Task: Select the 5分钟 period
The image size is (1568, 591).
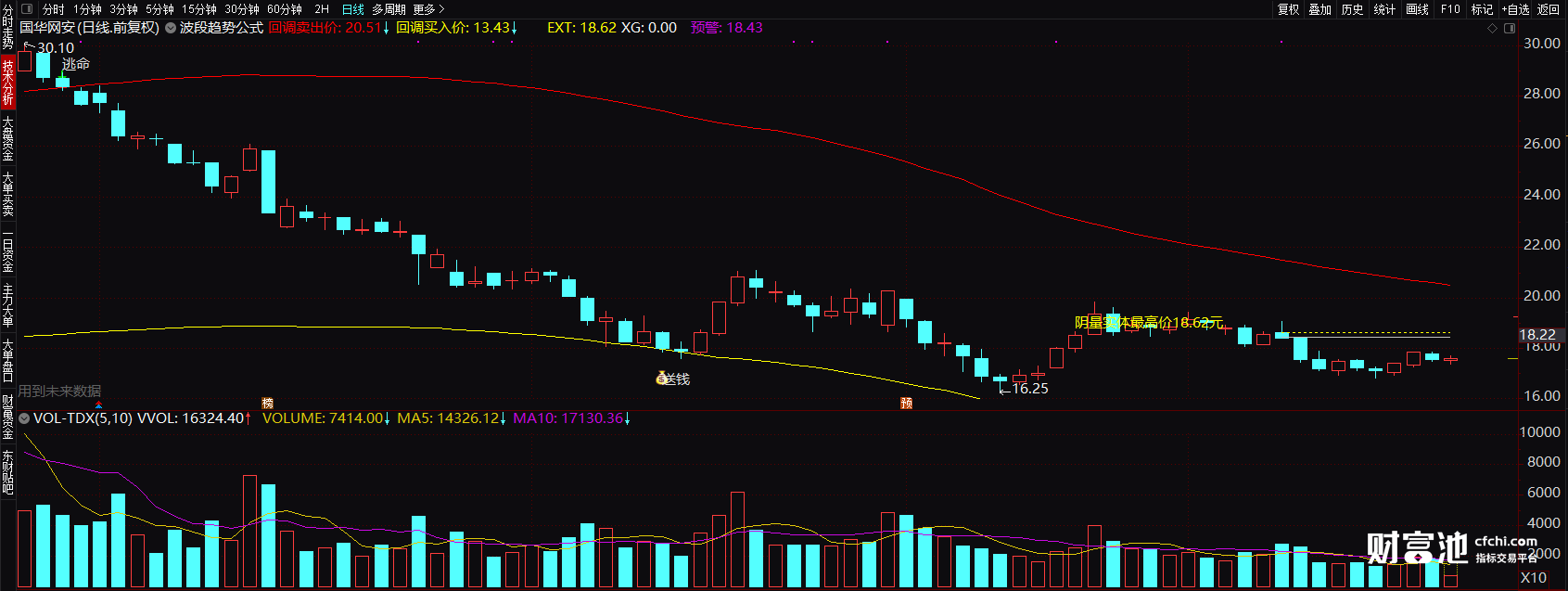Action: tap(159, 9)
